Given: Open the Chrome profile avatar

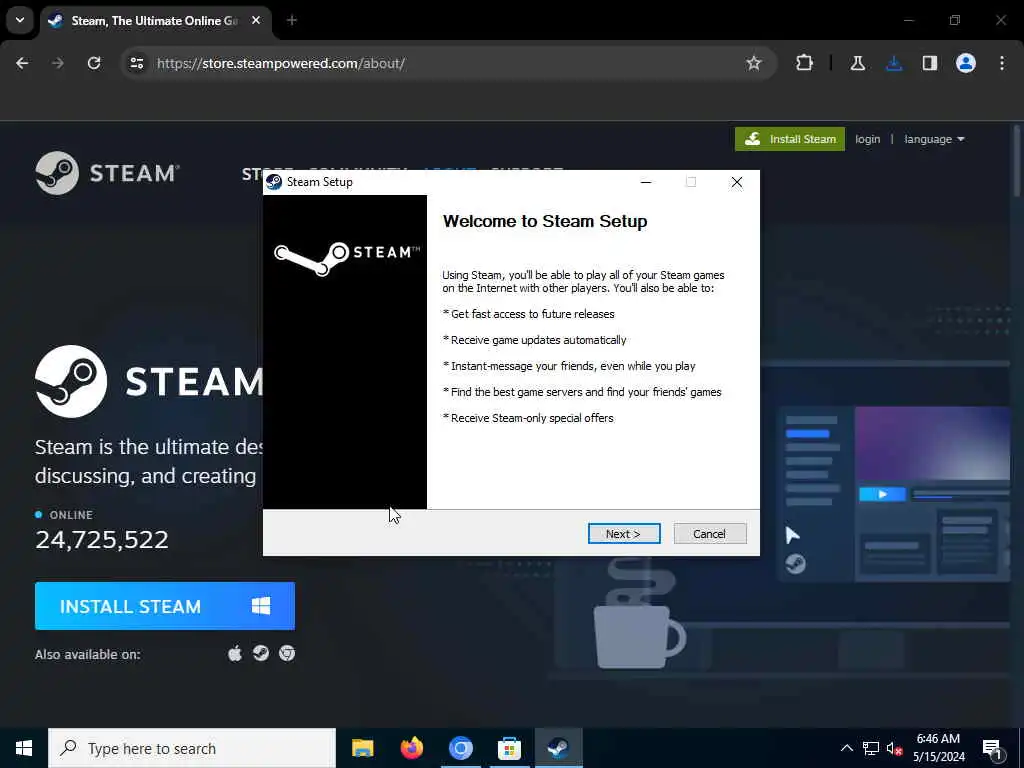Looking at the screenshot, I should point(966,63).
